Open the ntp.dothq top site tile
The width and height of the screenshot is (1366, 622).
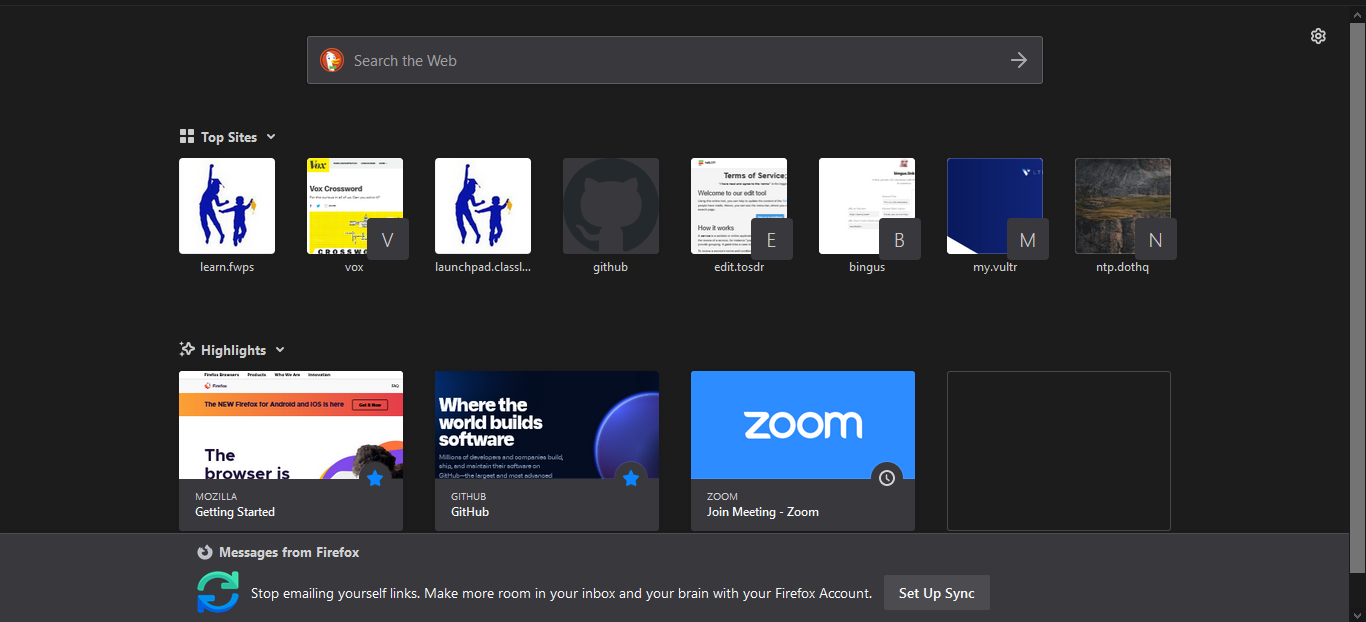(1123, 206)
